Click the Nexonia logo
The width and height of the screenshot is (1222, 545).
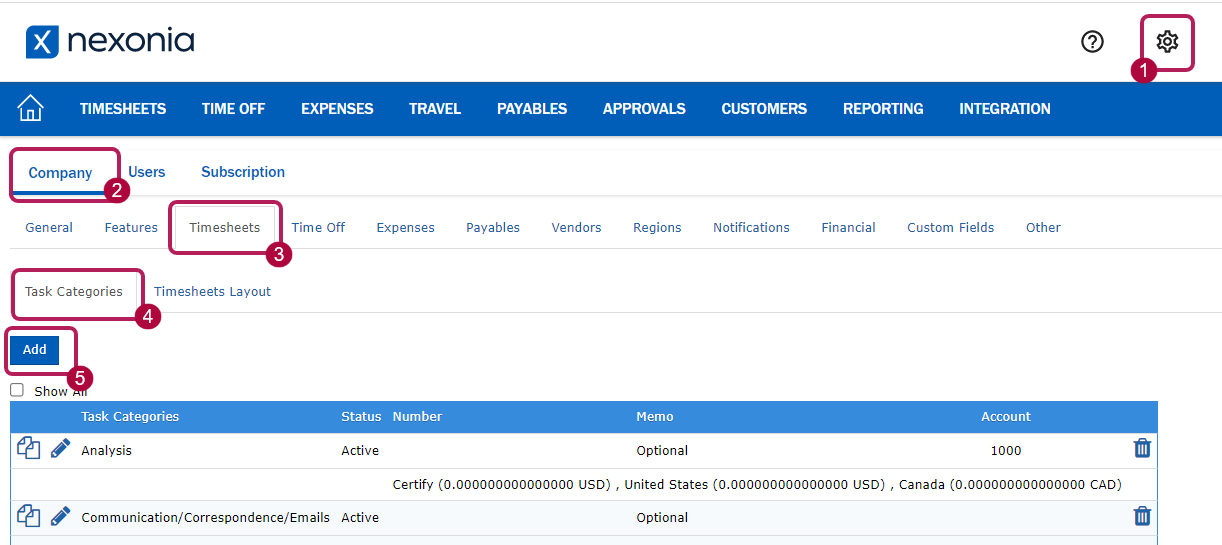point(110,42)
